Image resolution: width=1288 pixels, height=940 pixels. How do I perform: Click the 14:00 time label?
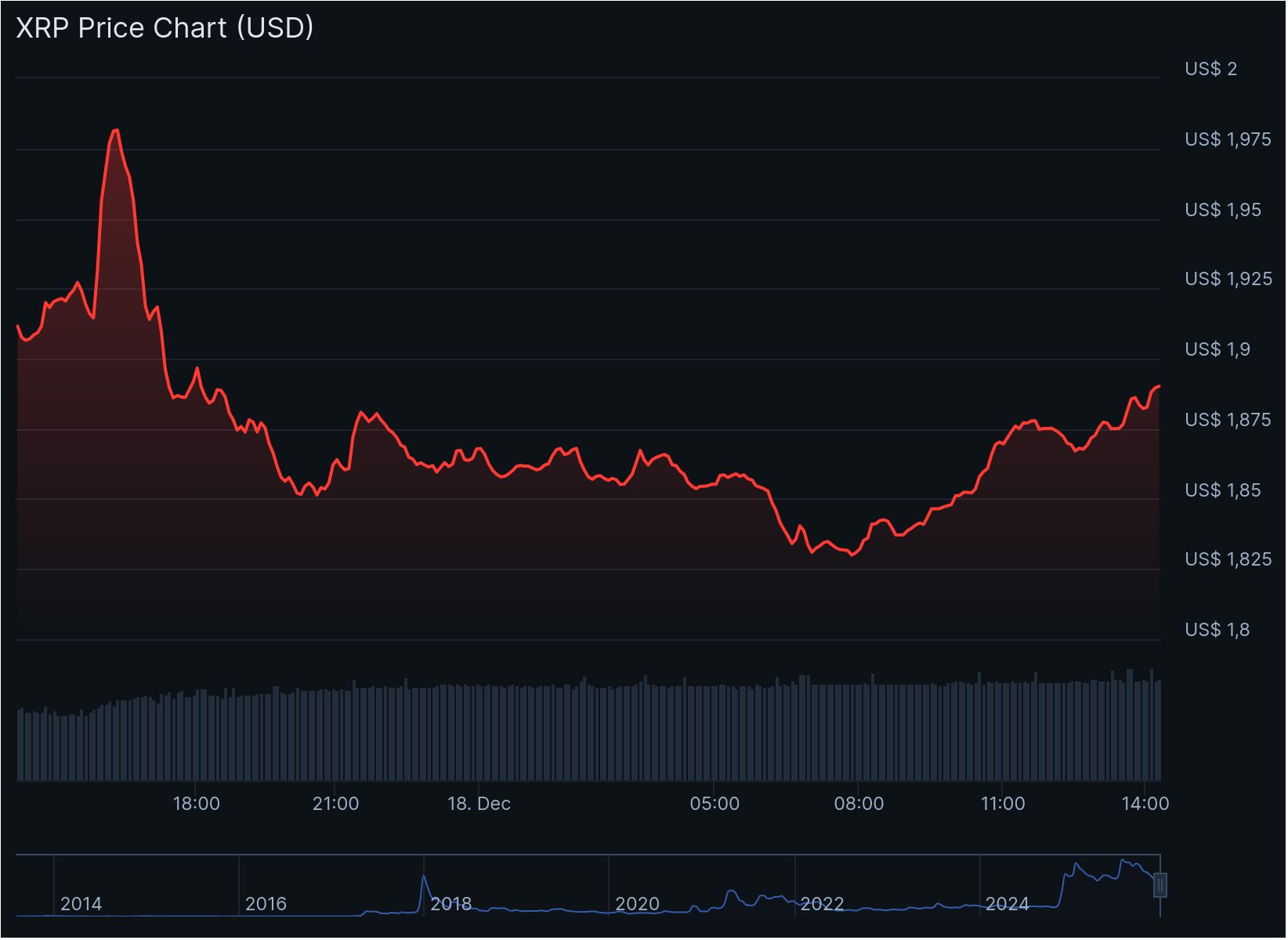click(x=1147, y=803)
